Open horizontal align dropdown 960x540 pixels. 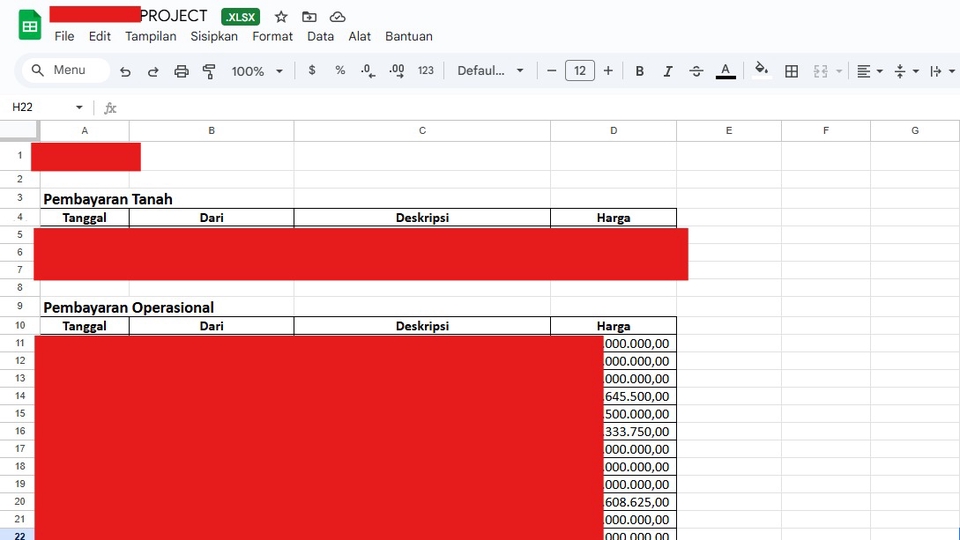click(x=869, y=71)
